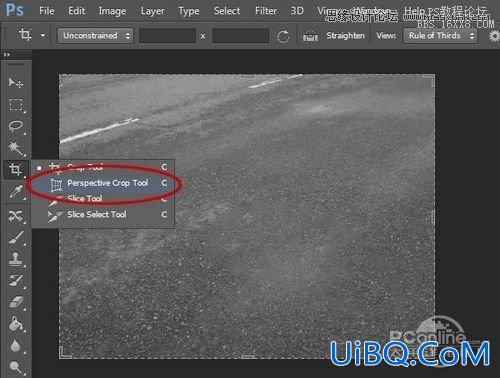Select the Rectangular Marquee tool
The image size is (500, 378).
15,104
